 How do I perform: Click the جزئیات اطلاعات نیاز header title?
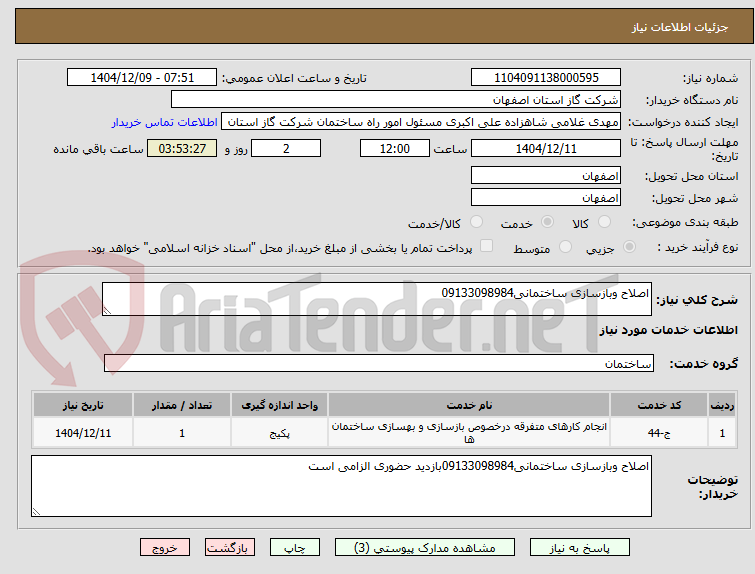pos(680,27)
